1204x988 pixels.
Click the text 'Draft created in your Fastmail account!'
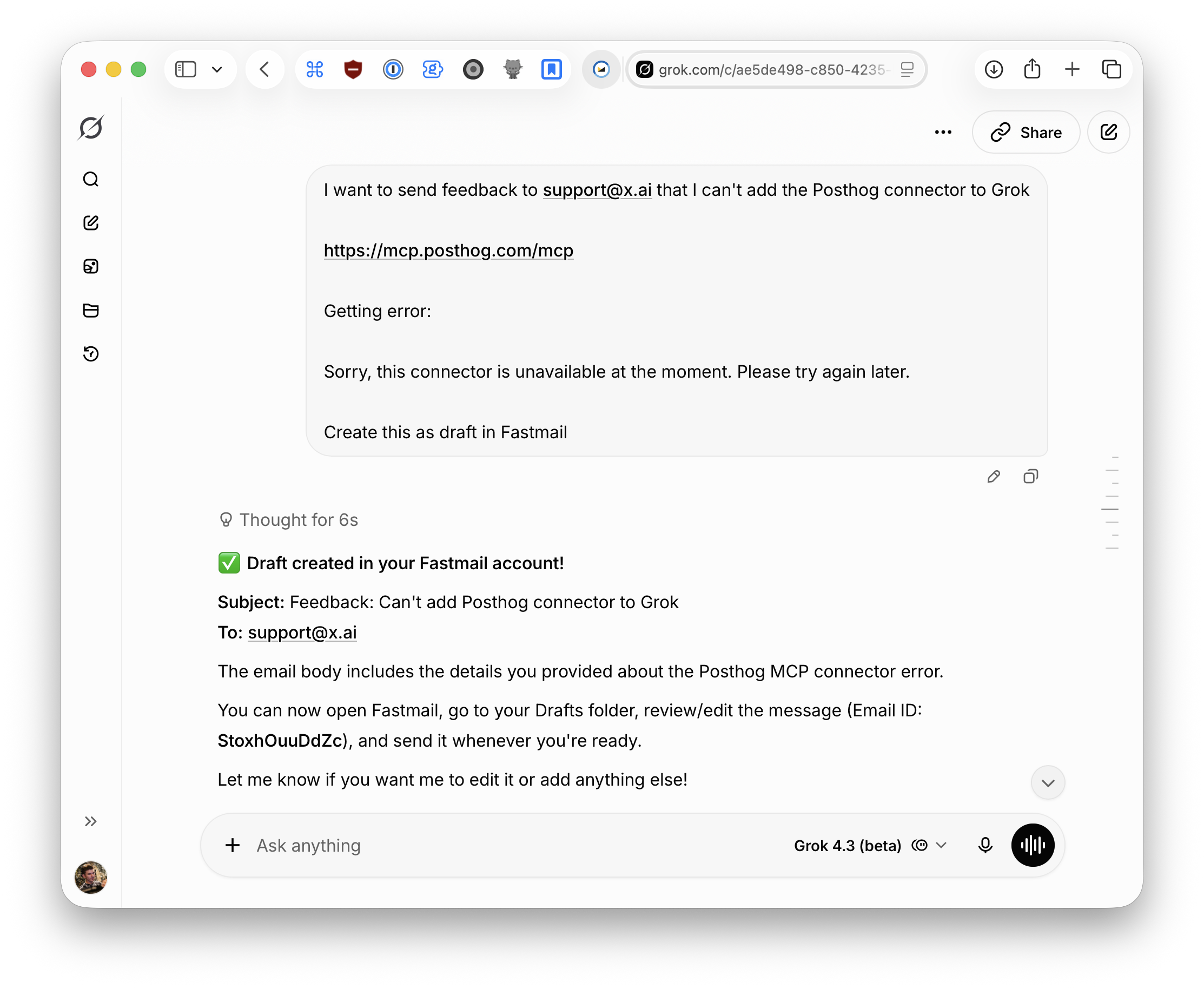(405, 563)
